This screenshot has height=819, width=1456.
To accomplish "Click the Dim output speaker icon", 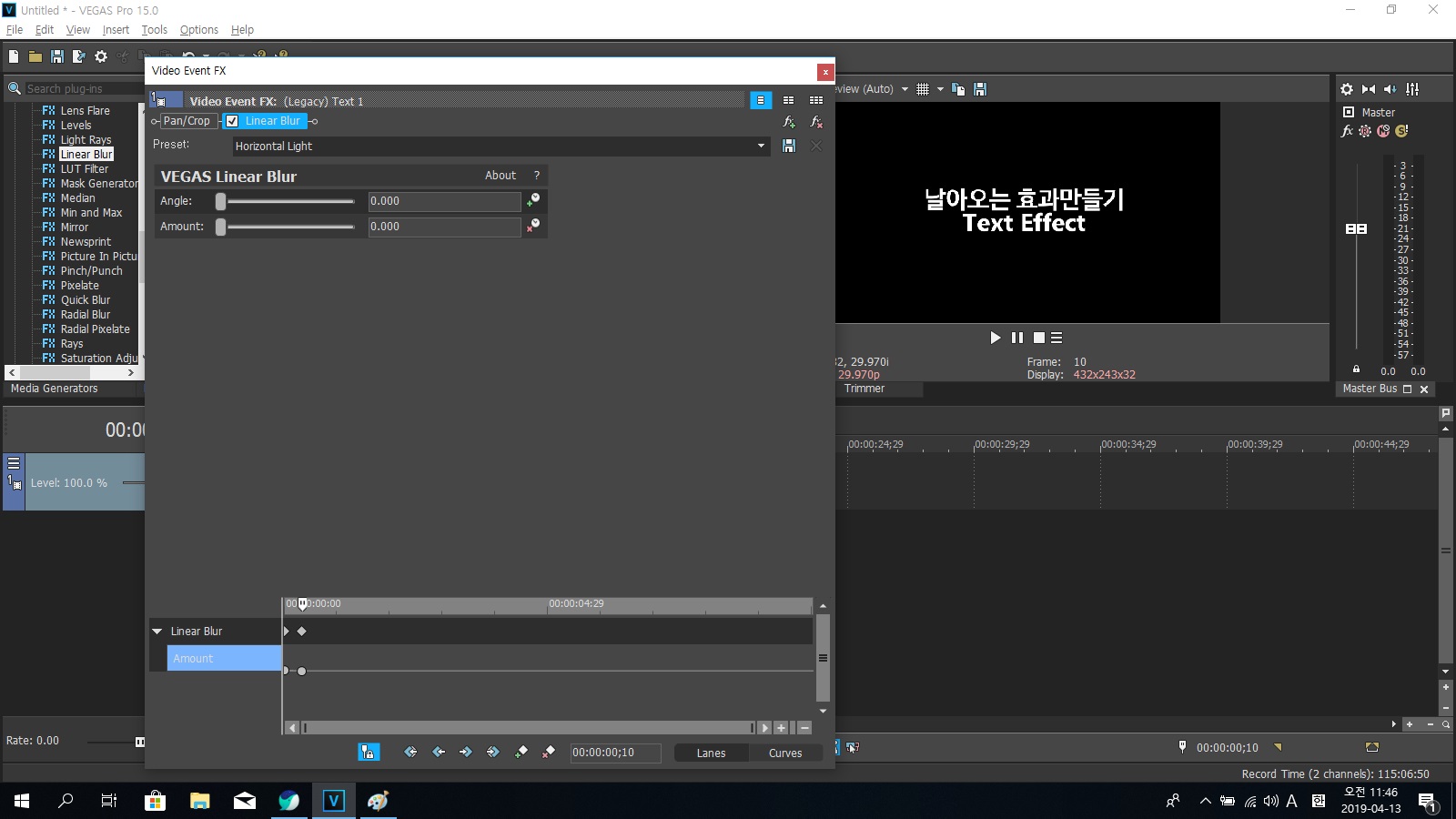I will coord(1390,89).
